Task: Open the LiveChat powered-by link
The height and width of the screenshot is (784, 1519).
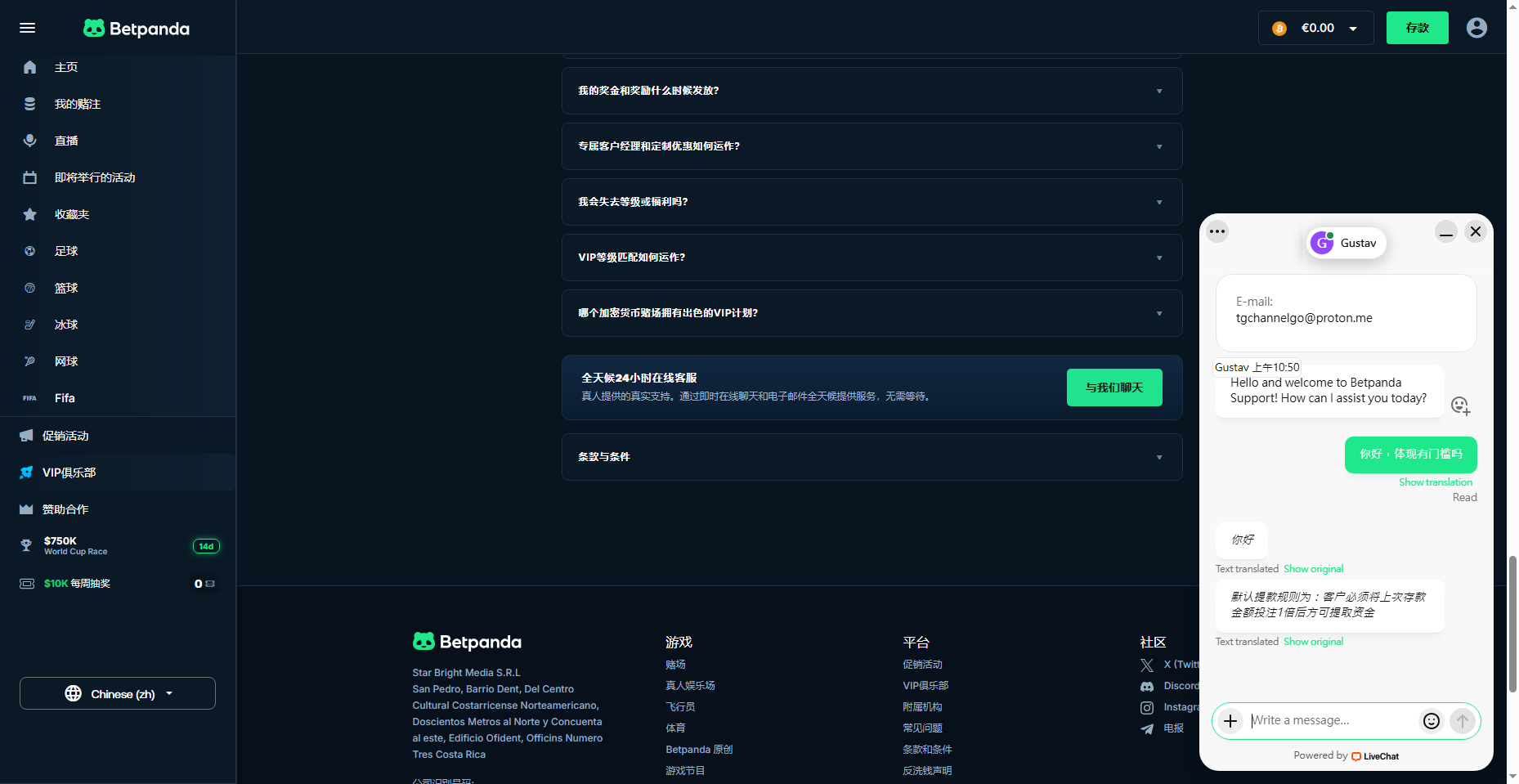Action: tap(1375, 756)
